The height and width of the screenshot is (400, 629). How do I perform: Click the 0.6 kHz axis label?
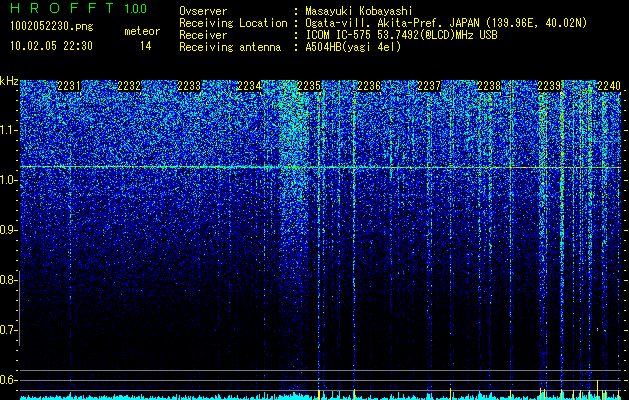pyautogui.click(x=7, y=380)
